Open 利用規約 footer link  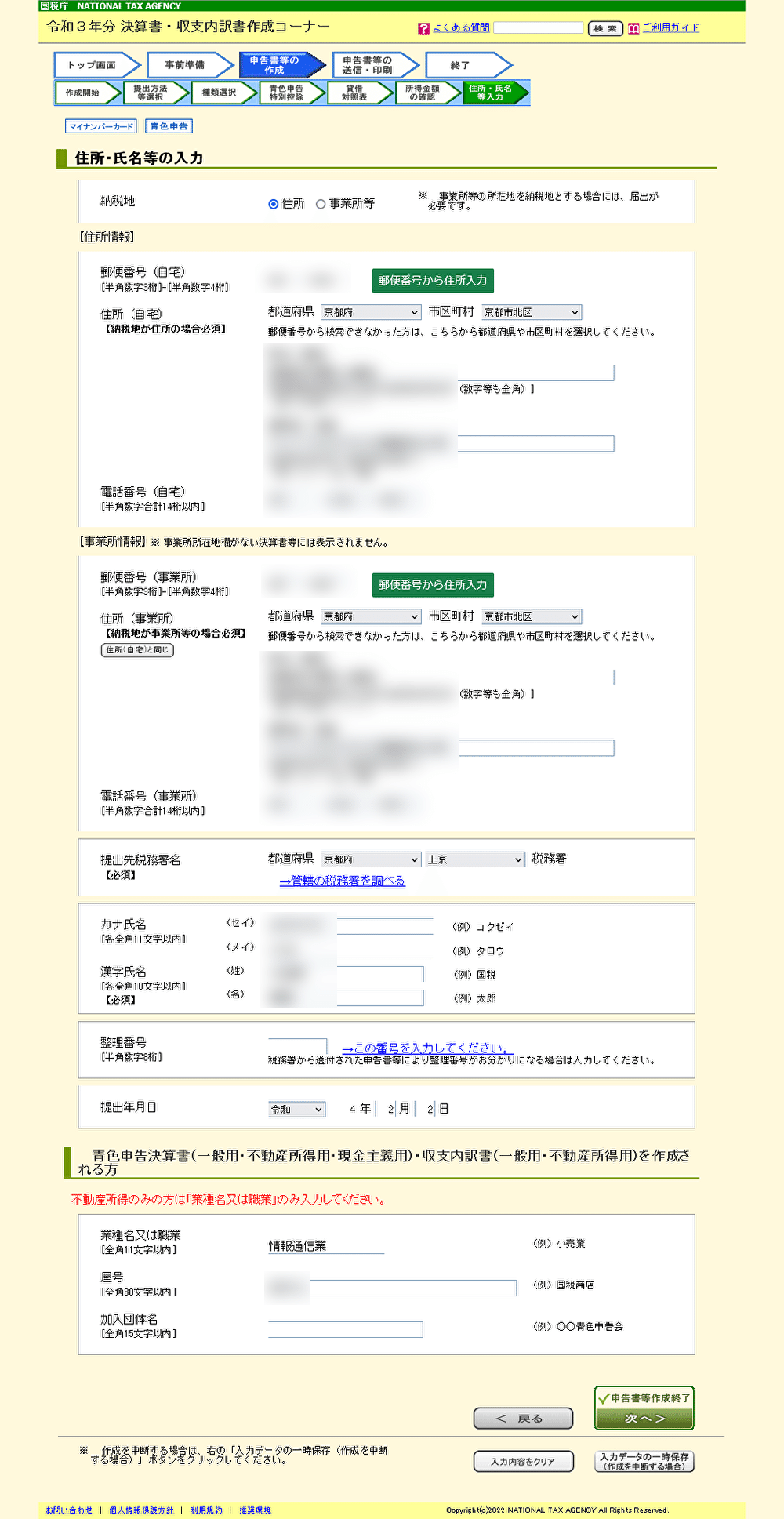[206, 1510]
